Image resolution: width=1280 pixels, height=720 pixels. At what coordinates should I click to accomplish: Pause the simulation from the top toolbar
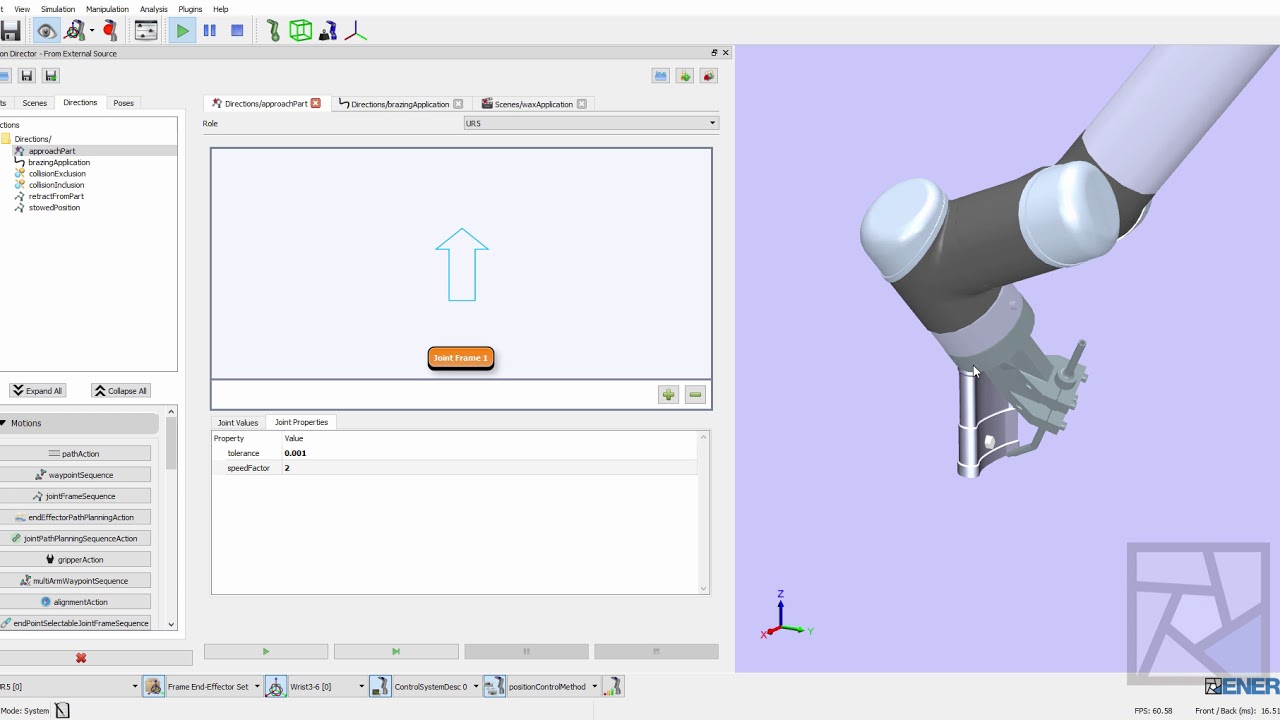[210, 31]
